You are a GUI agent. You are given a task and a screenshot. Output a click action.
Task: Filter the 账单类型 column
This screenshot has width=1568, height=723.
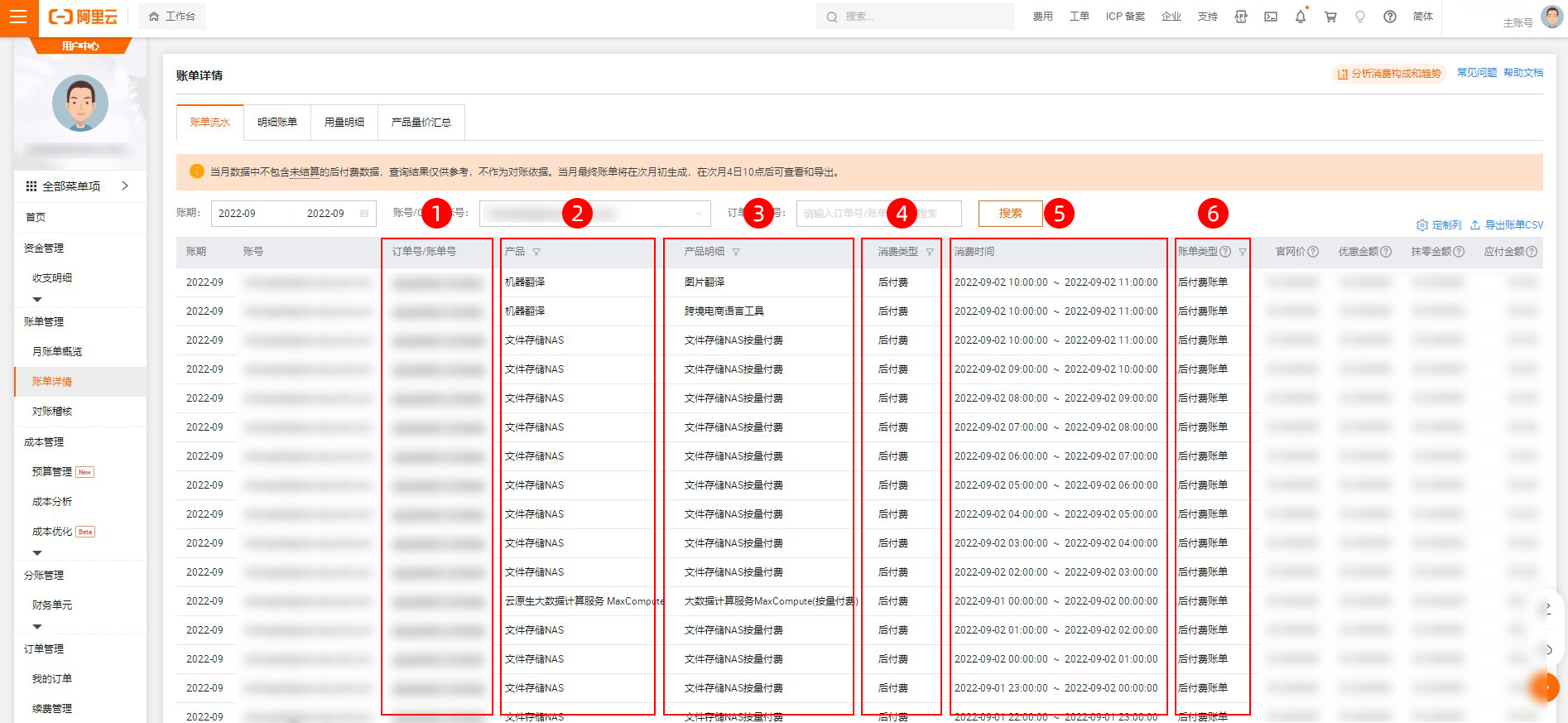pyautogui.click(x=1243, y=252)
